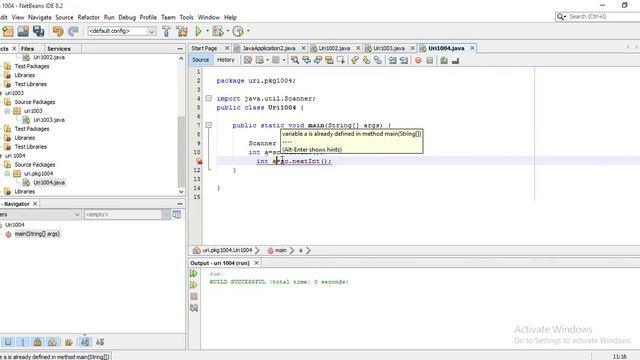Minimize the Navigator panel

tap(180, 204)
